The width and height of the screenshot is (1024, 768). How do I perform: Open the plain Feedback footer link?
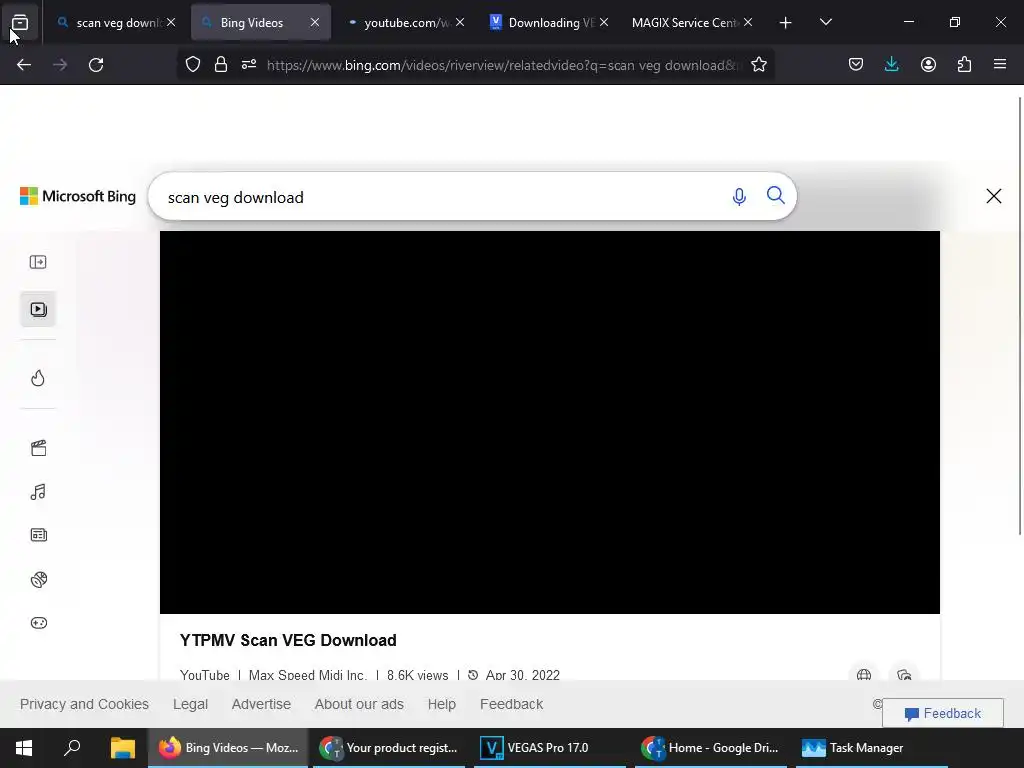pos(511,704)
